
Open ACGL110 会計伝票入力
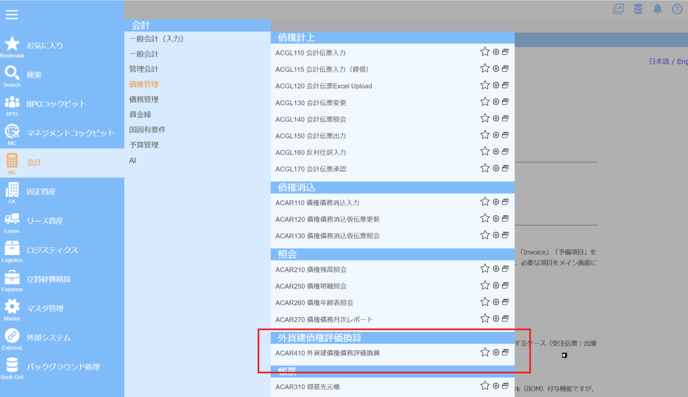pos(310,53)
